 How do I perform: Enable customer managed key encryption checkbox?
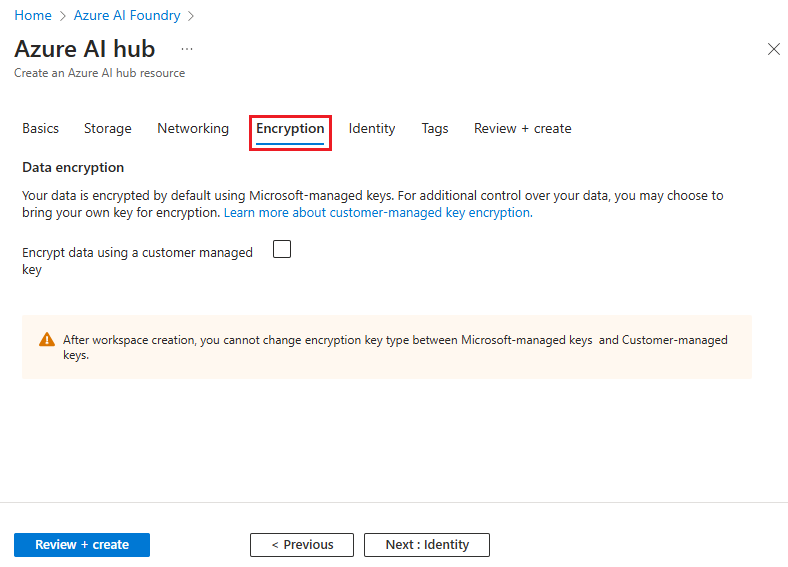pos(282,250)
